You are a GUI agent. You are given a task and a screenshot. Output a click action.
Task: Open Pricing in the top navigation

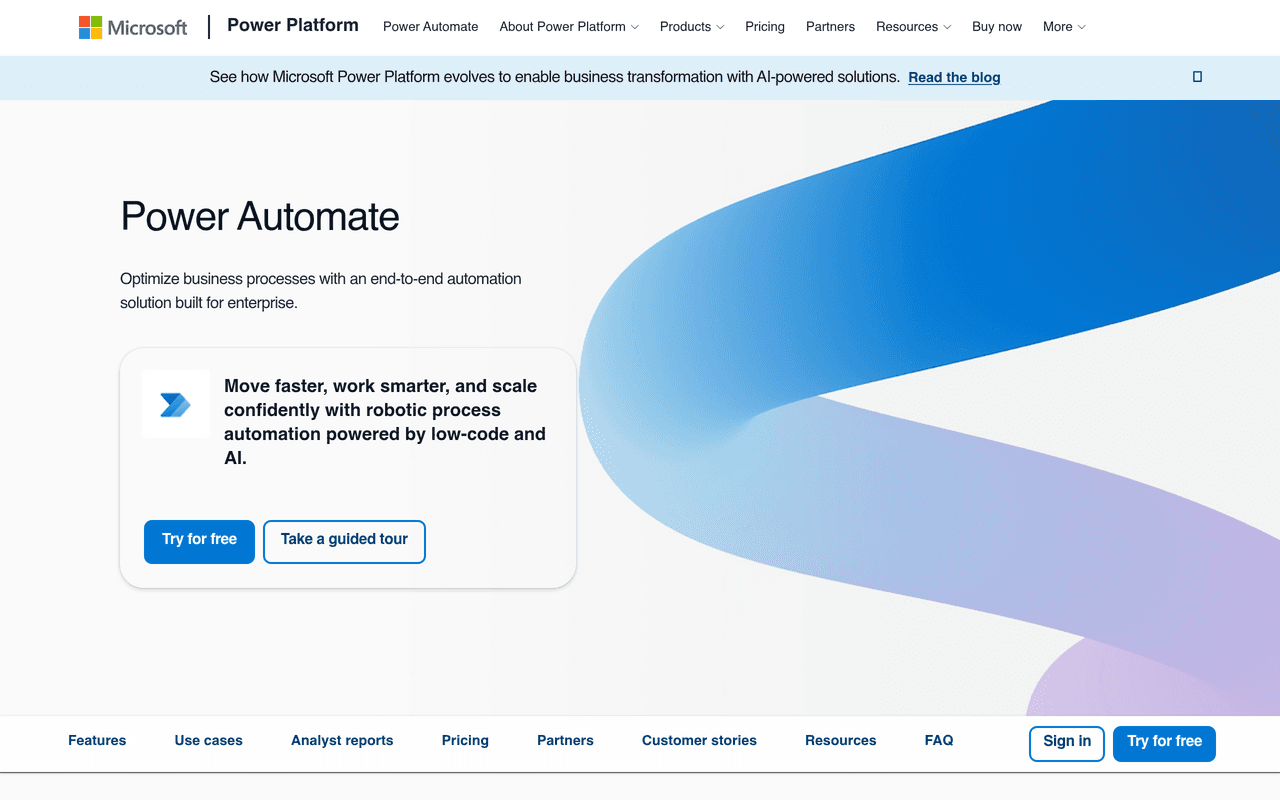765,27
